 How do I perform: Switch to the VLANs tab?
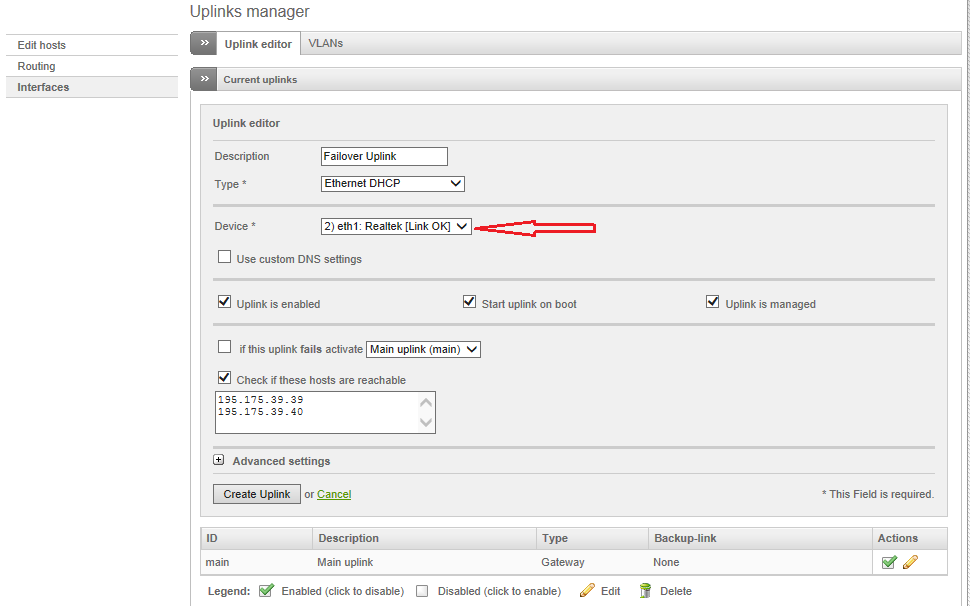[326, 44]
